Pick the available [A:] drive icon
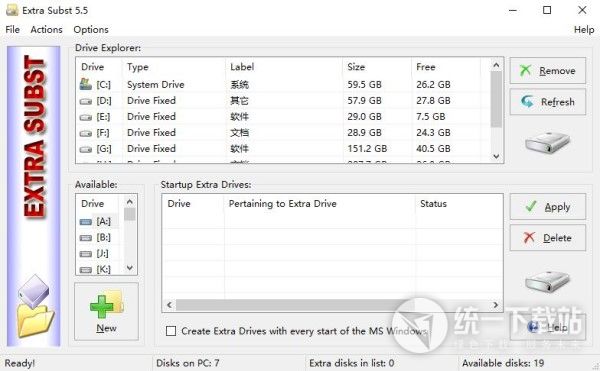 (x=86, y=222)
